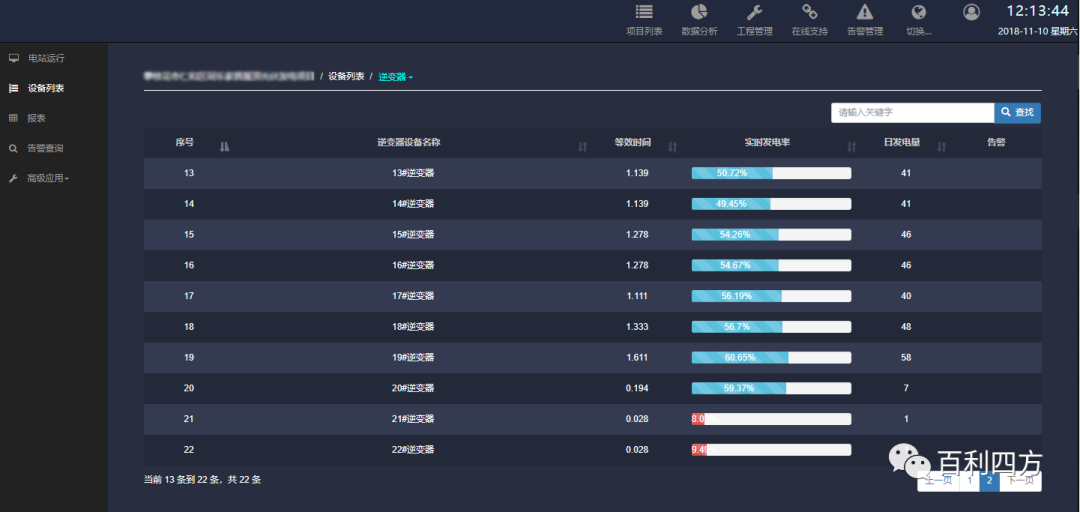The width and height of the screenshot is (1080, 512).
Task: Click the 19#逆变器 60.65% progress bar
Action: (x=771, y=357)
